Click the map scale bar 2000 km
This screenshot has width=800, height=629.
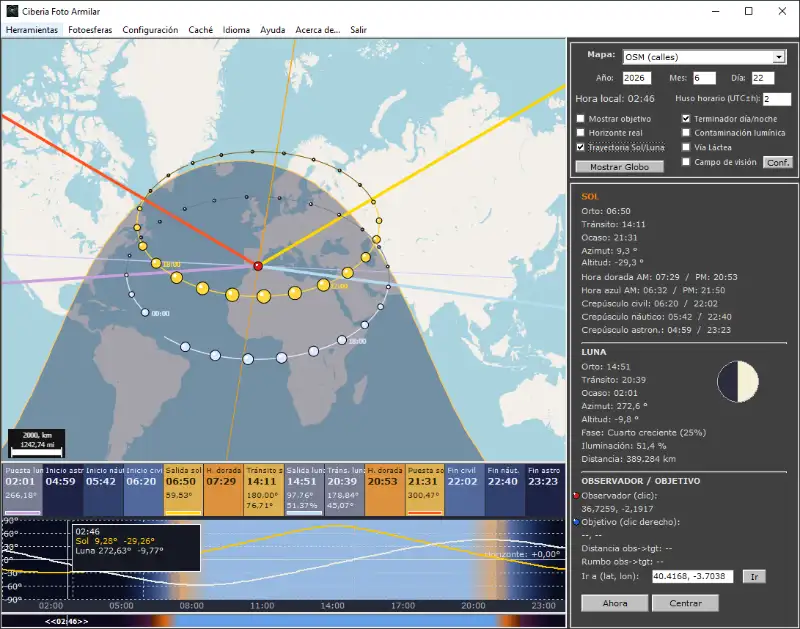click(x=36, y=443)
